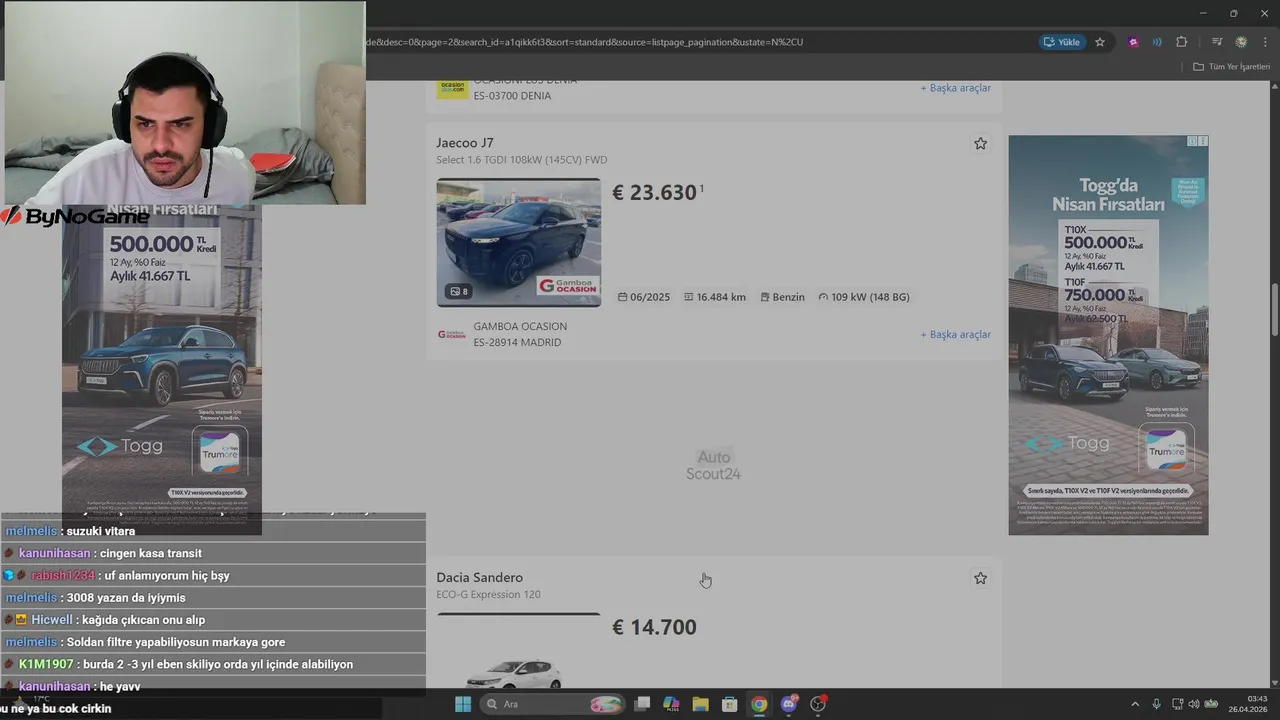Click GAMBOA OCASION dealer name
This screenshot has width=1280, height=720.
click(x=520, y=326)
